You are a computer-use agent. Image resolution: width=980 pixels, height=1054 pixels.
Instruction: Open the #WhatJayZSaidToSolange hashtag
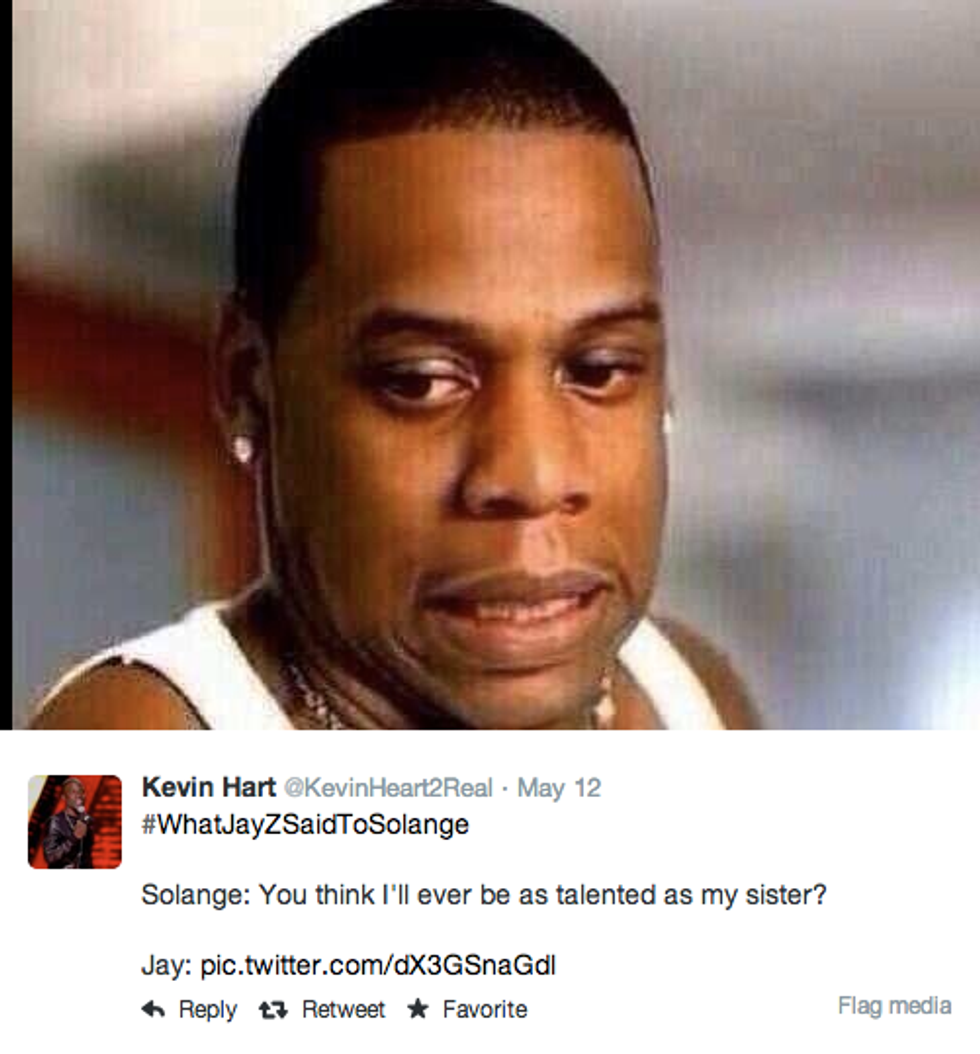305,825
